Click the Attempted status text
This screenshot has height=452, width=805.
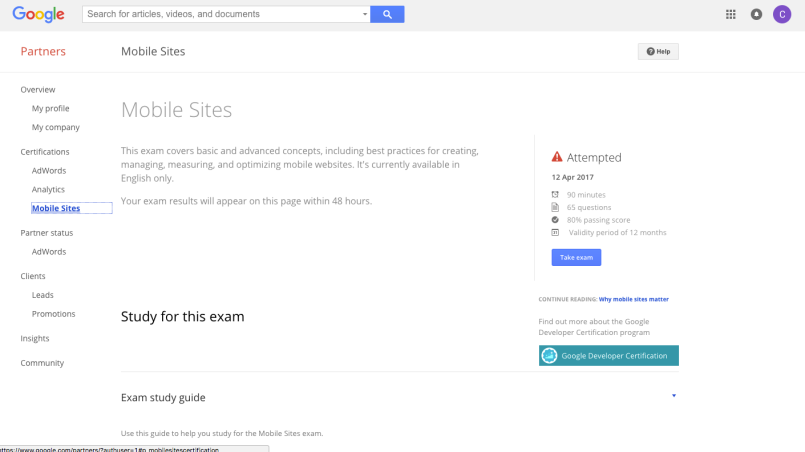pos(594,157)
